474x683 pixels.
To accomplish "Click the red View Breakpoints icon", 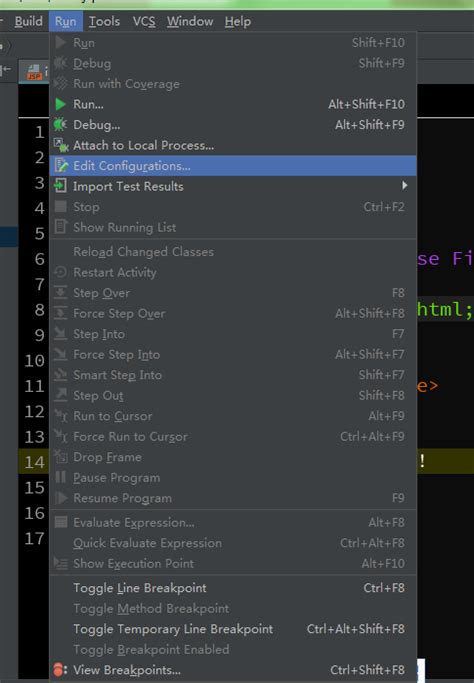I will point(60,669).
